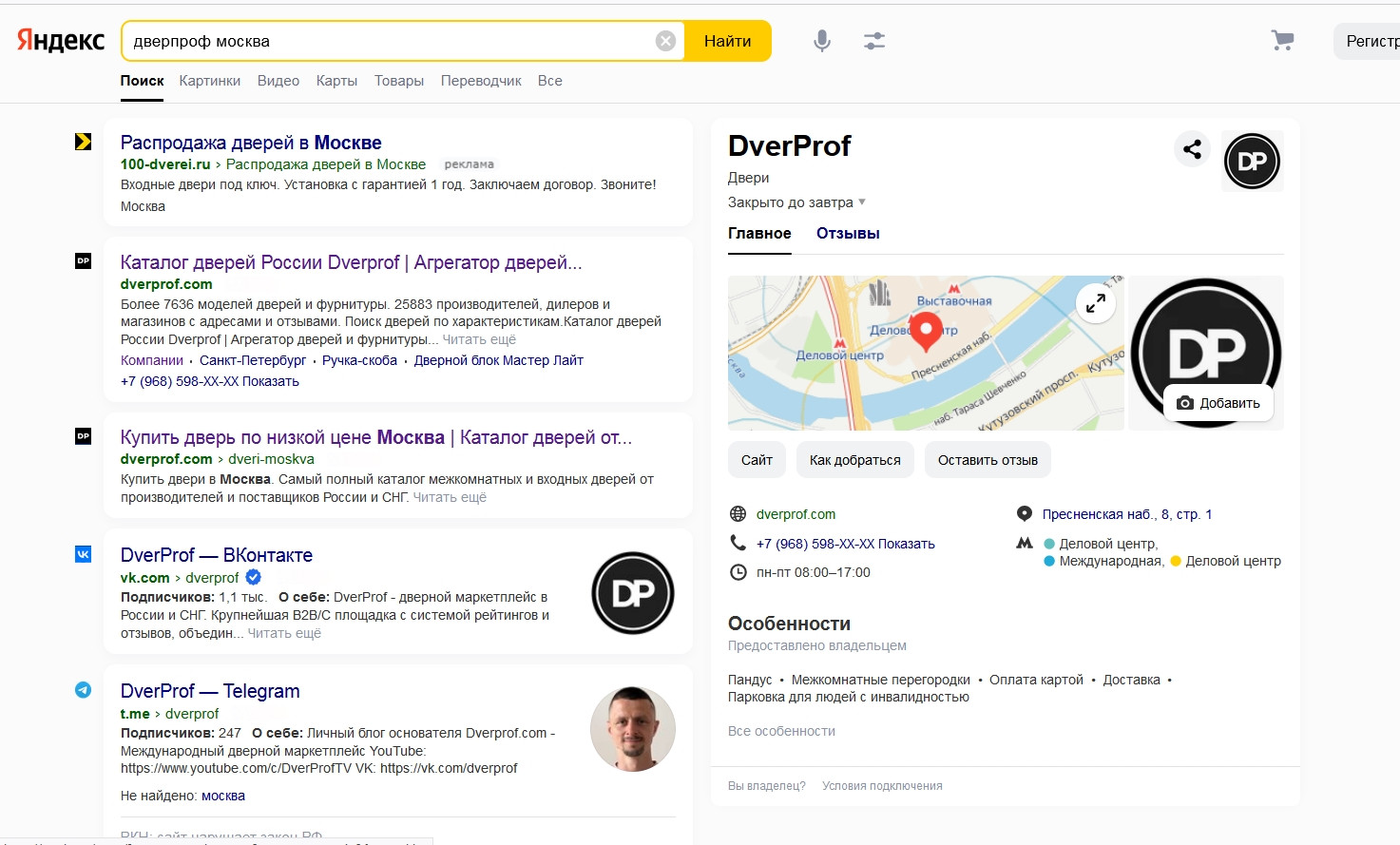The width and height of the screenshot is (1400, 845).
Task: Open Каталог дверей России Dverprof result
Action: coord(351,262)
